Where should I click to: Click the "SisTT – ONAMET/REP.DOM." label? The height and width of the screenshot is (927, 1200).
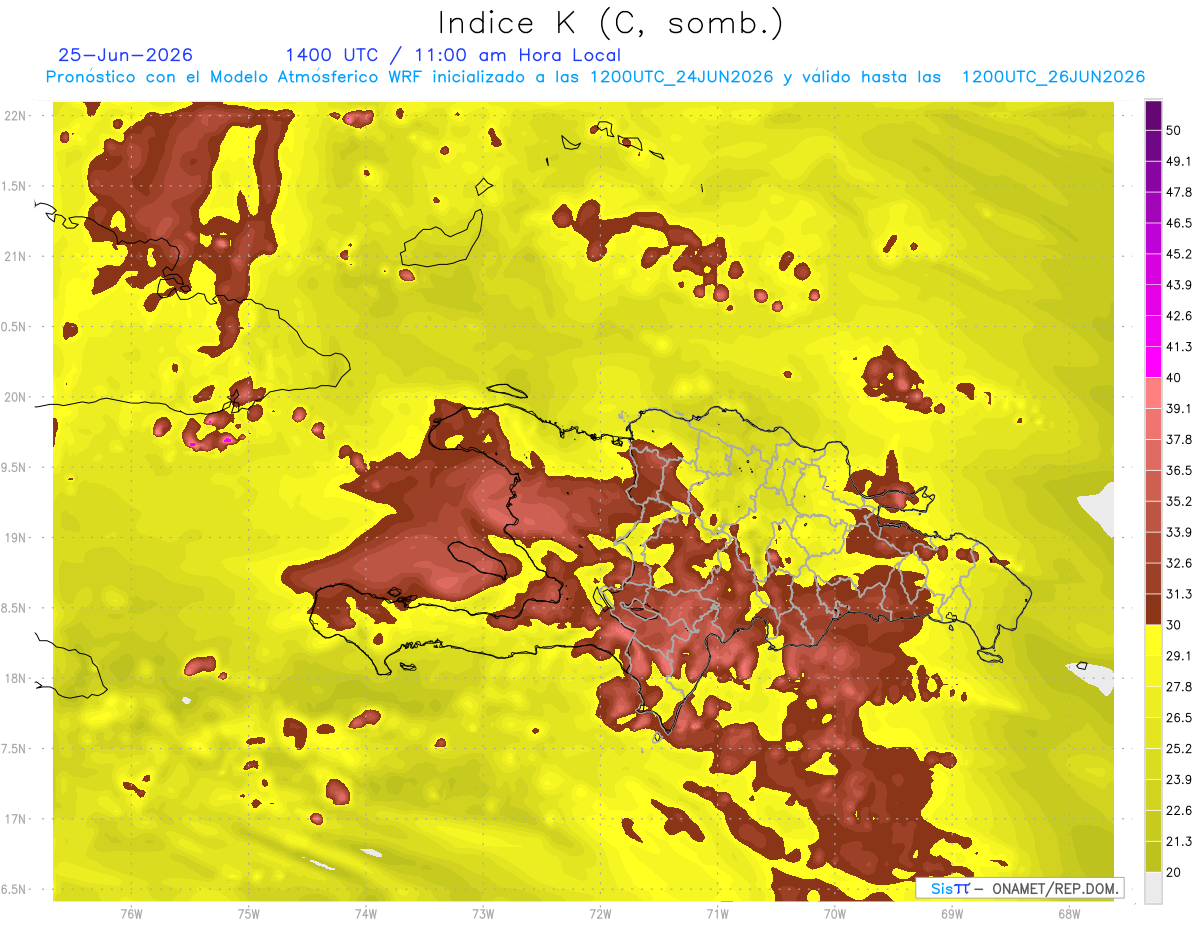(1019, 888)
